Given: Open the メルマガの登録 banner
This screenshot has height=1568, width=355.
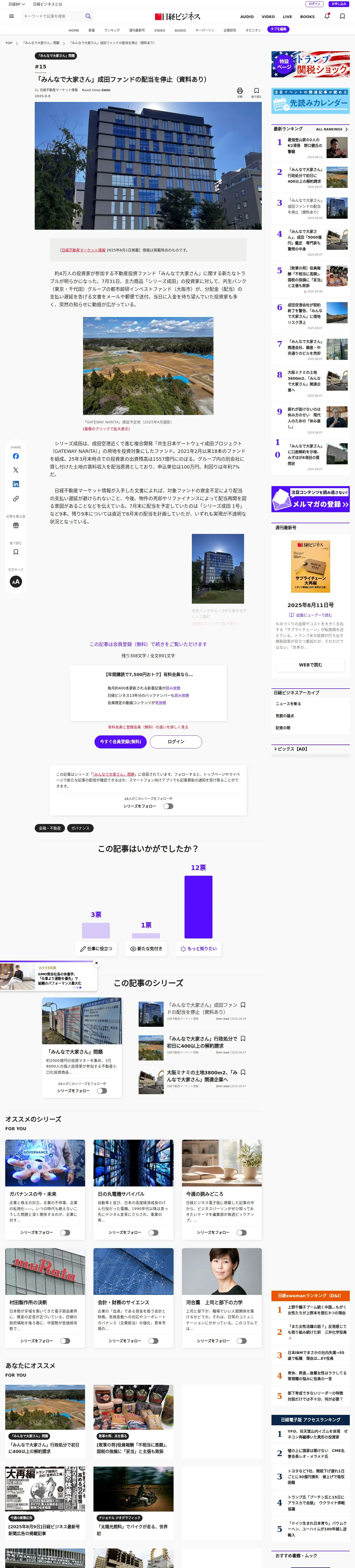Looking at the screenshot, I should (311, 499).
